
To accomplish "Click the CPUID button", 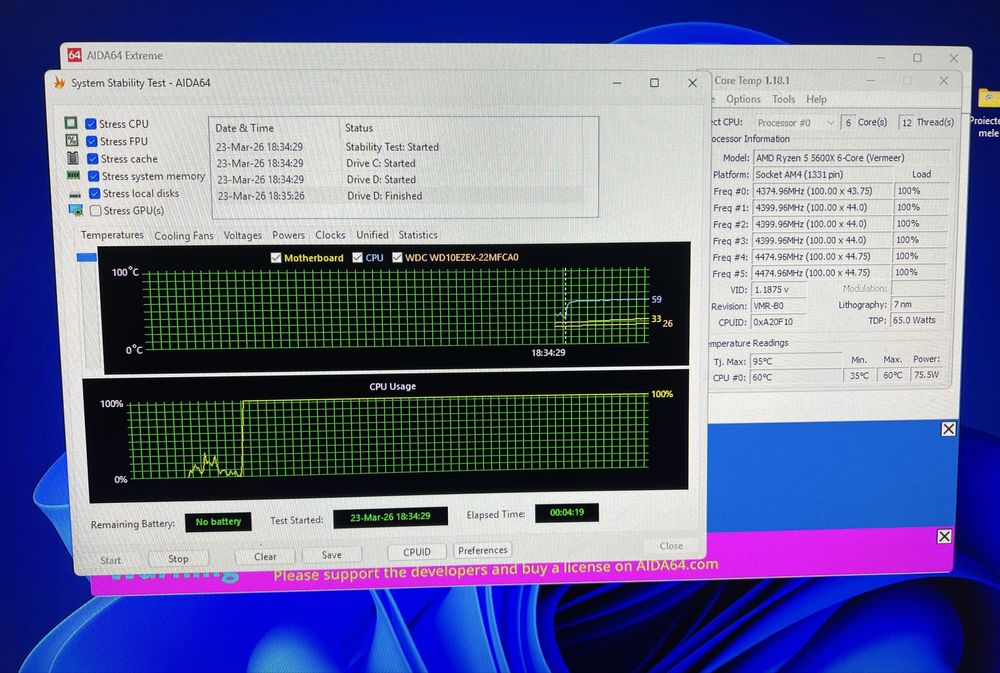I will click(x=416, y=552).
